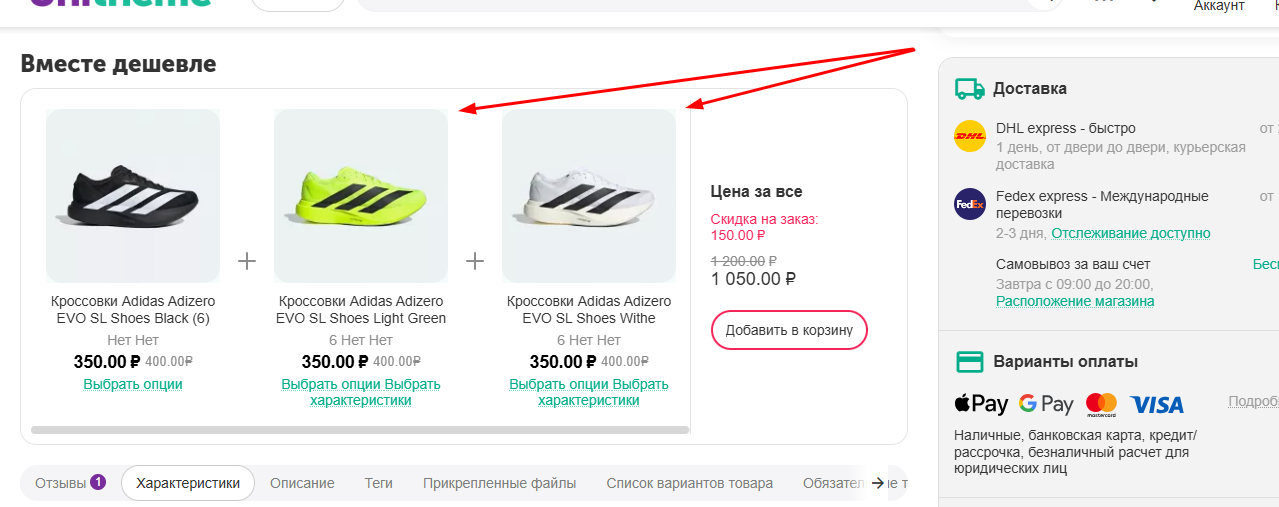This screenshot has height=507, width=1279.
Task: Open the Теги tab
Action: pos(378,483)
